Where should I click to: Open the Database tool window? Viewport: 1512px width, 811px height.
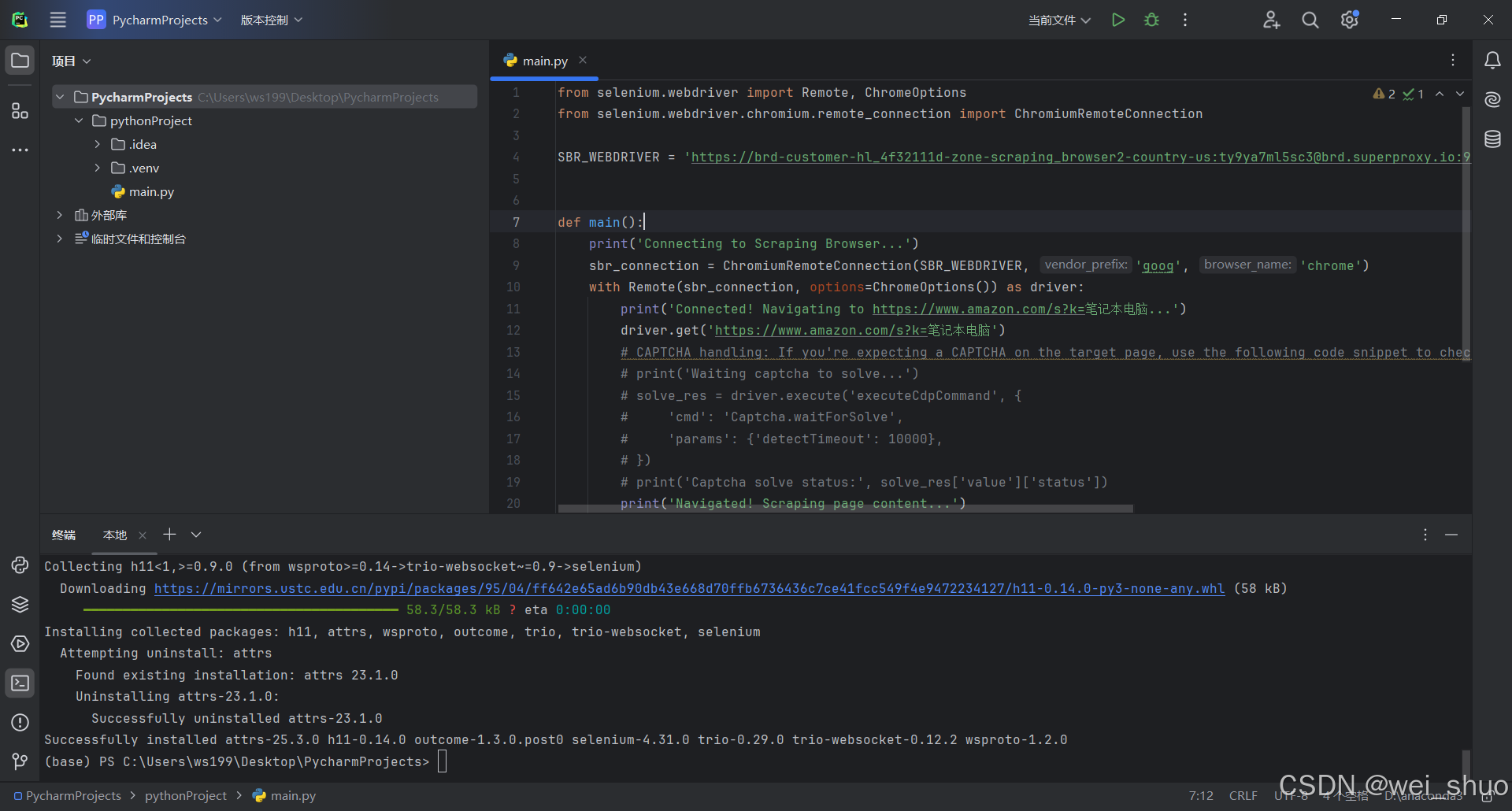click(1492, 139)
